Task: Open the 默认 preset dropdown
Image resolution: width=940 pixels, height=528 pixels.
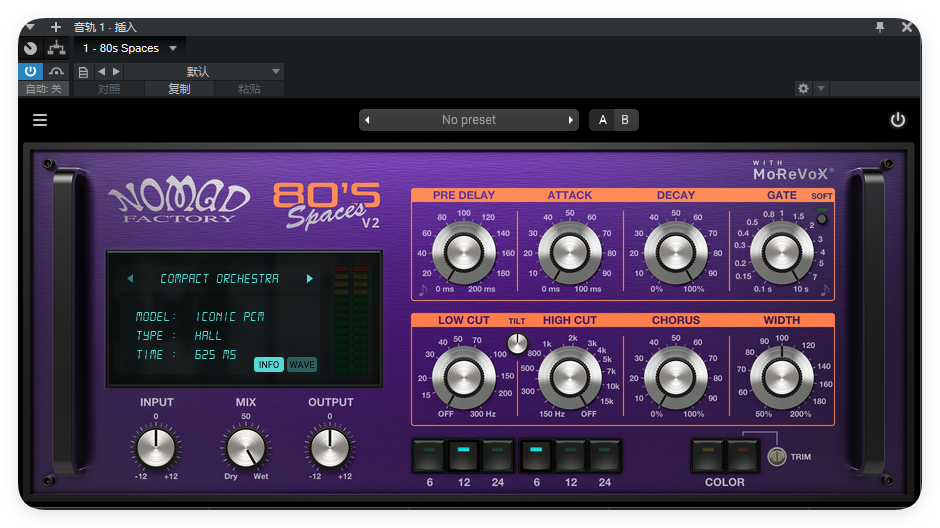Action: pyautogui.click(x=204, y=72)
